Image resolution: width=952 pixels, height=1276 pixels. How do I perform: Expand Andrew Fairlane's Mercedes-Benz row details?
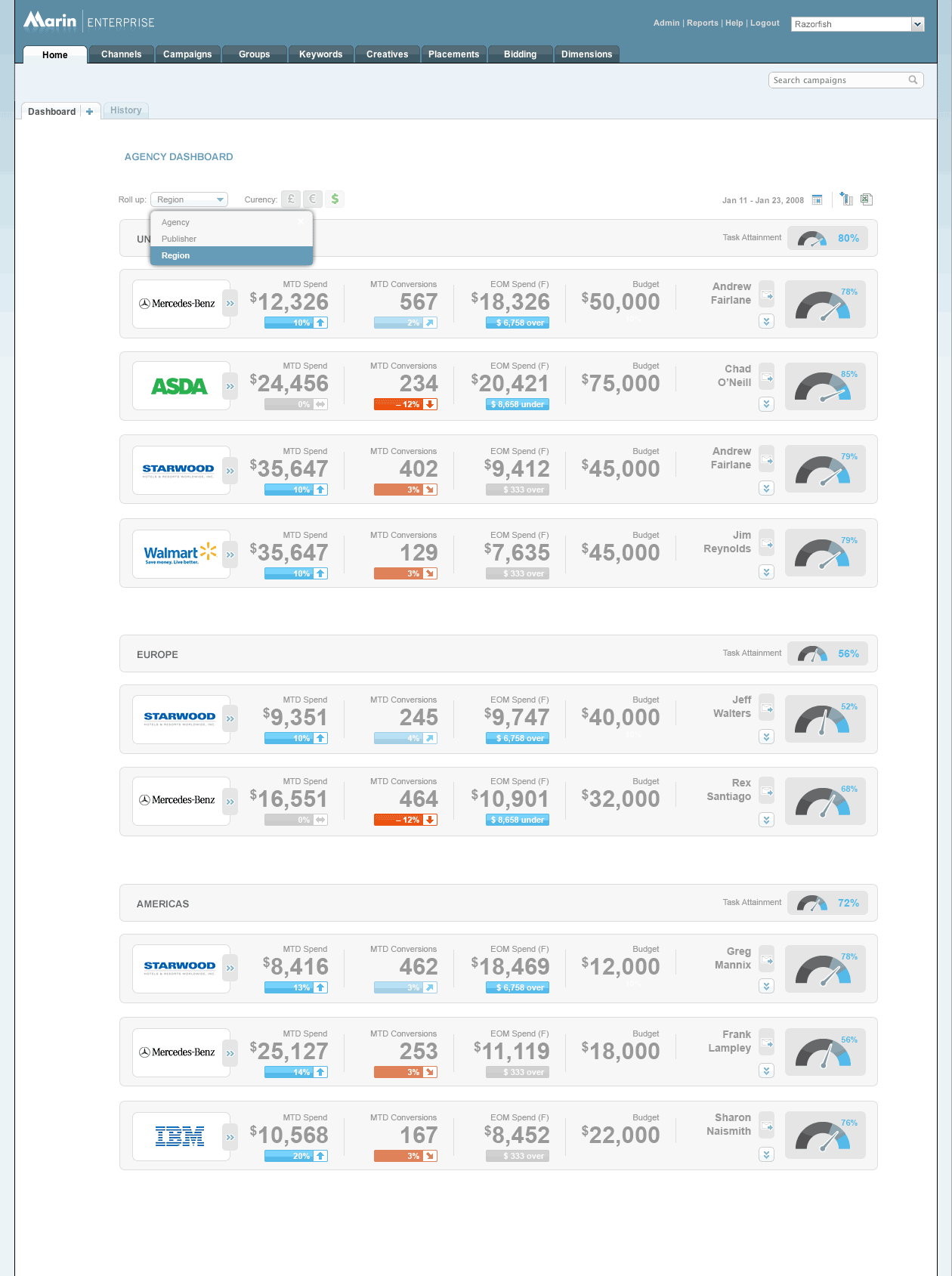click(x=766, y=321)
